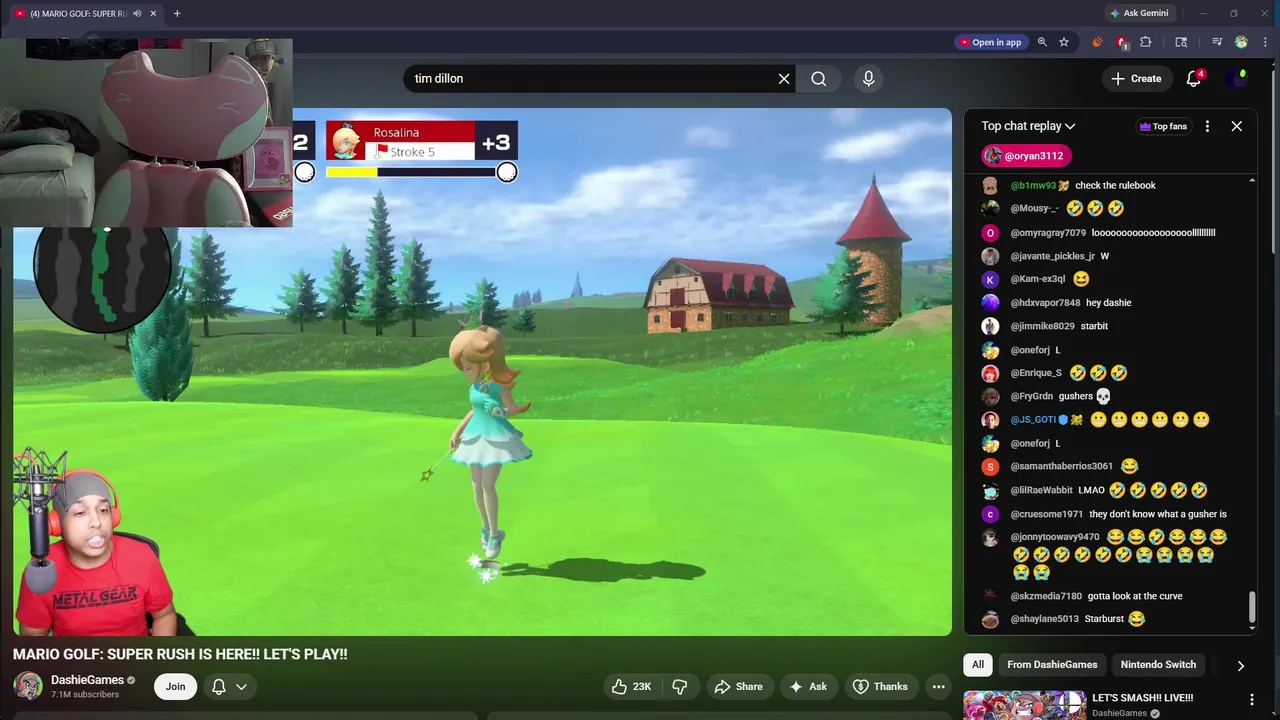Open LET'S SMASH!! LIVE!!! video title
The height and width of the screenshot is (720, 1280).
(1142, 698)
